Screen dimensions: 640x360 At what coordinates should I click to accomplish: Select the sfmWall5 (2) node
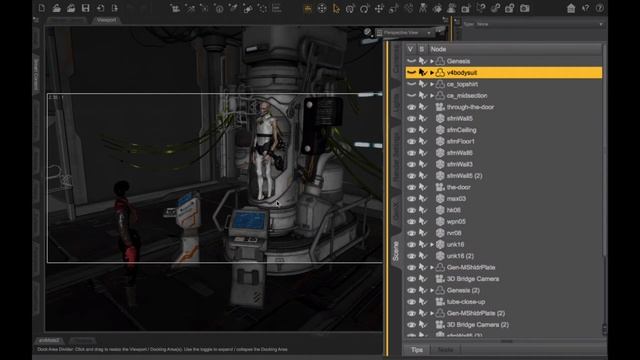tap(503, 176)
